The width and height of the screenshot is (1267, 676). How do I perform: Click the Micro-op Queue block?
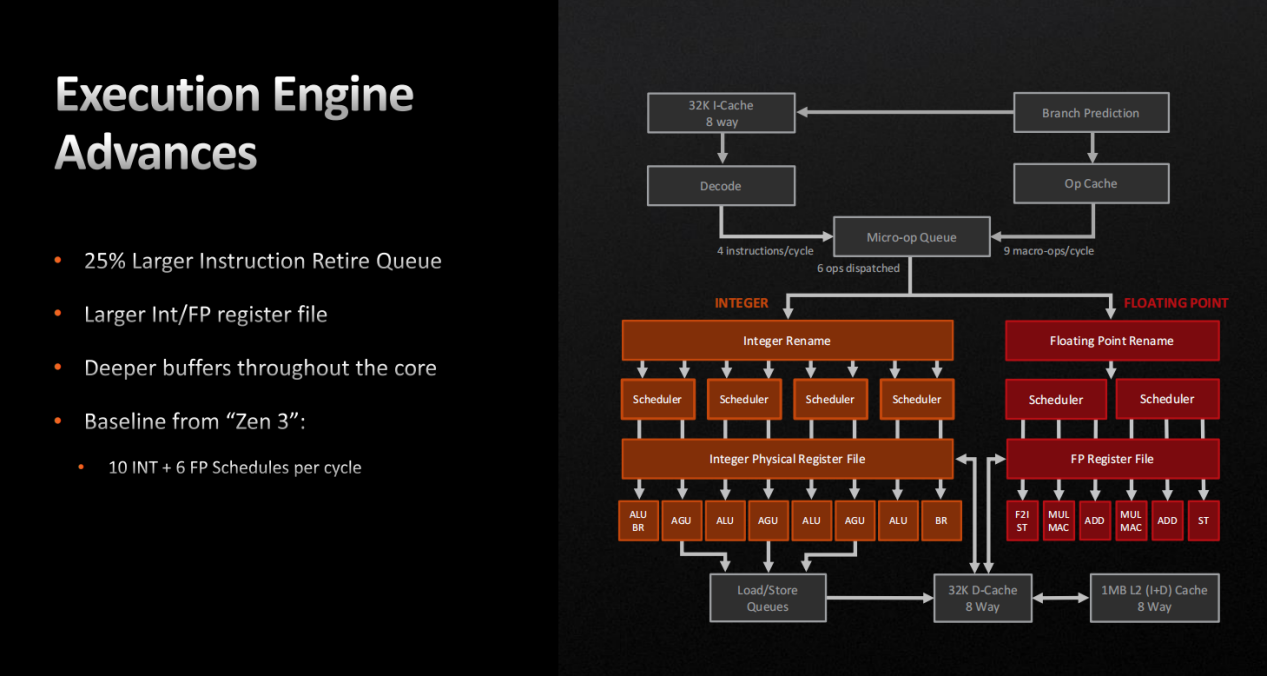point(911,238)
